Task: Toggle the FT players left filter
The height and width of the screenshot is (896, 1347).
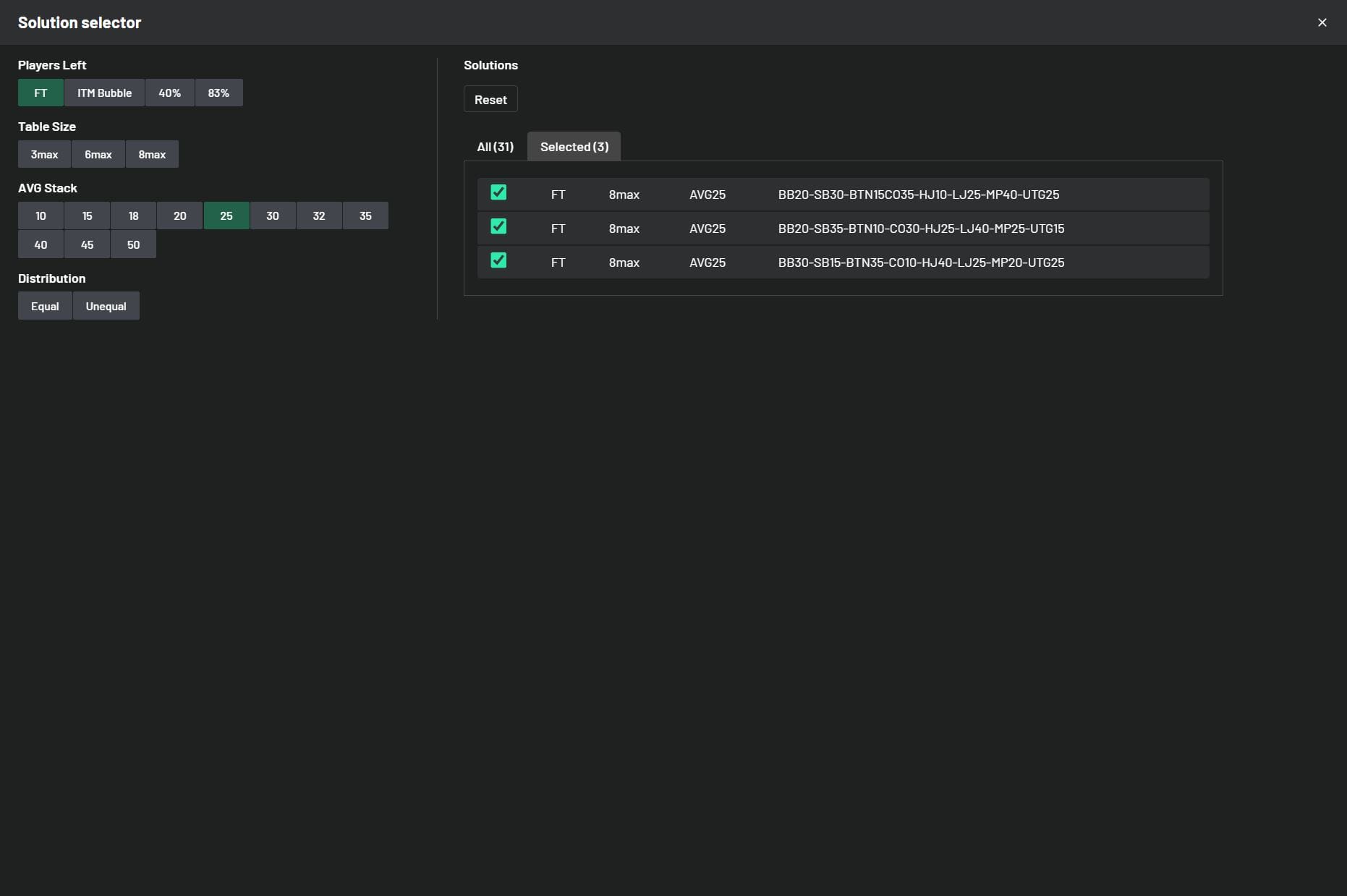Action: 41,93
